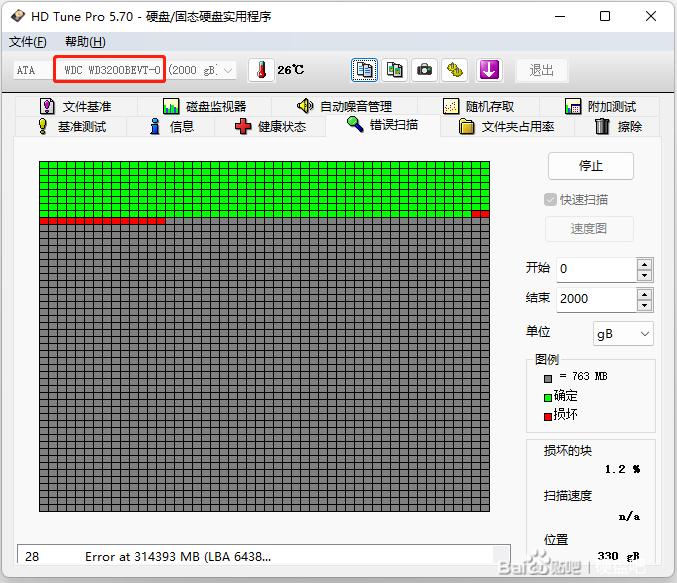Click the 停止 button

pyautogui.click(x=591, y=166)
